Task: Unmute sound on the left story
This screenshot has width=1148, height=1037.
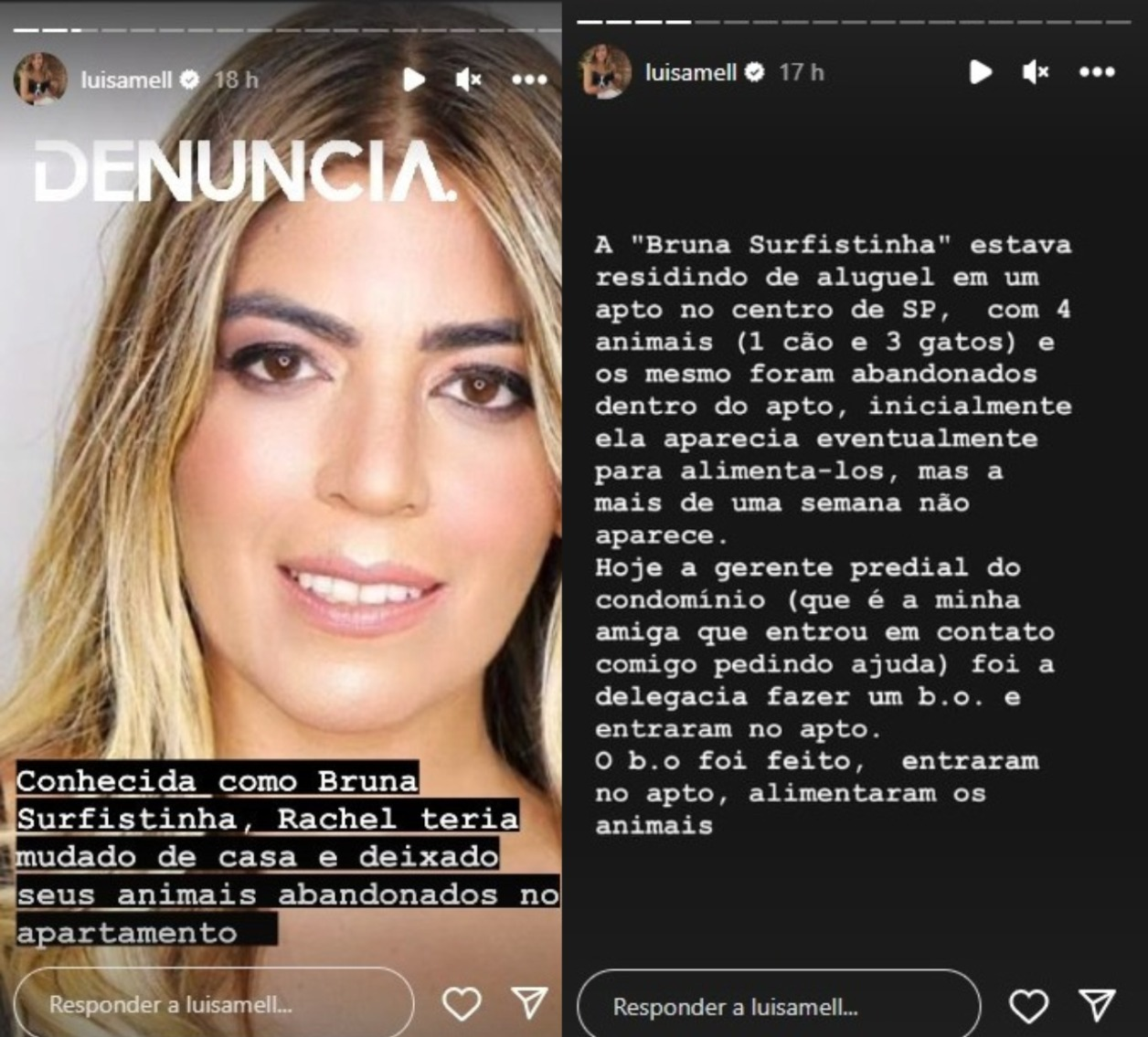Action: pyautogui.click(x=468, y=80)
